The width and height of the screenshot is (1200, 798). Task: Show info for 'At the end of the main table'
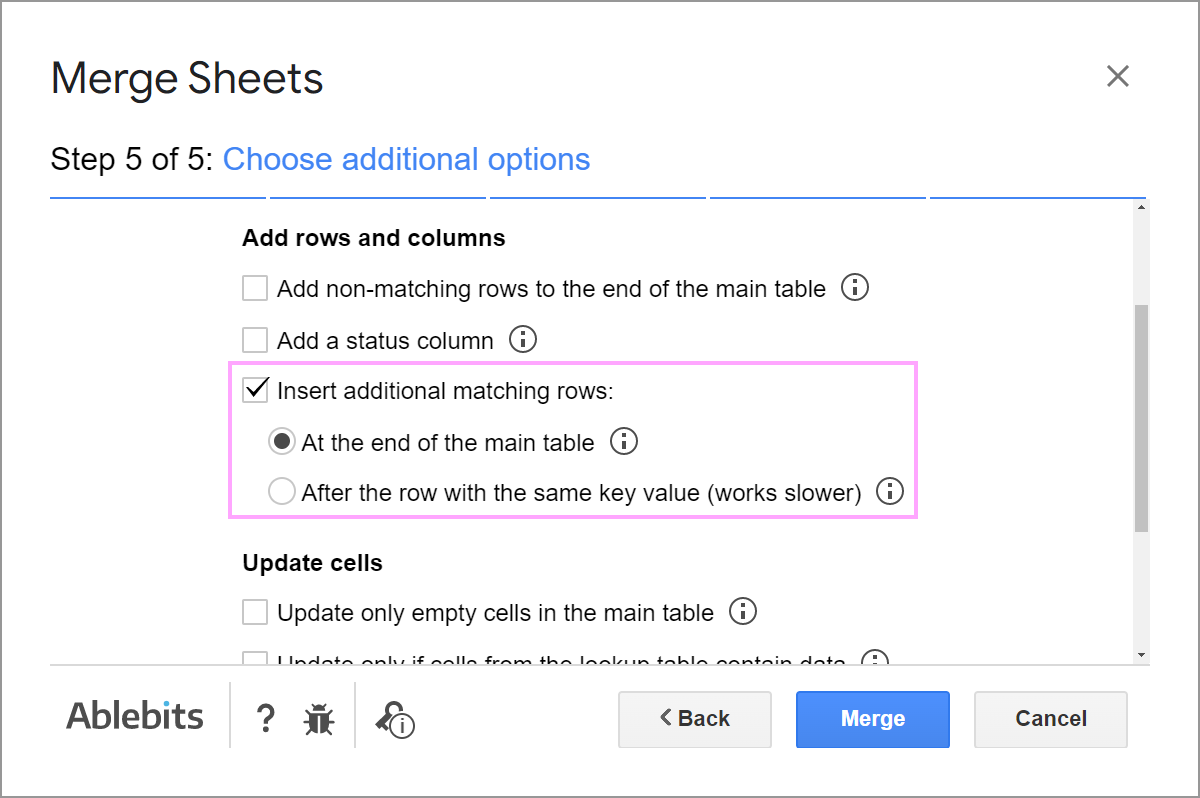(623, 441)
